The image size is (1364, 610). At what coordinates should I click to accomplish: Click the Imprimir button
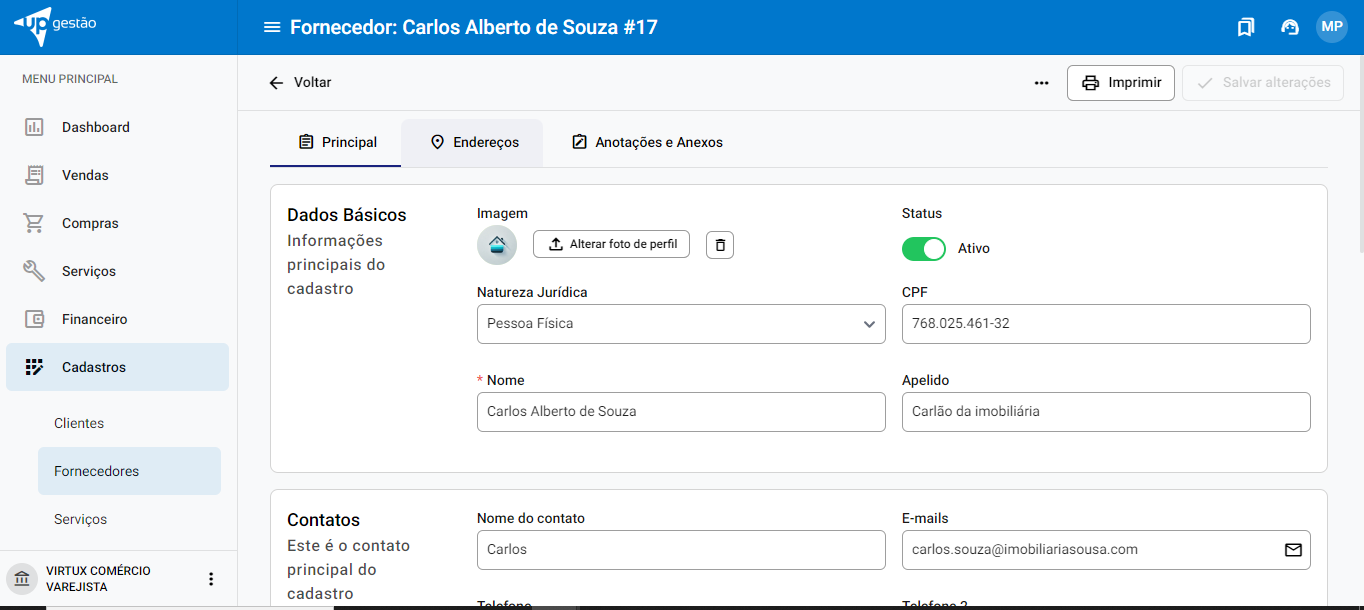tap(1120, 83)
